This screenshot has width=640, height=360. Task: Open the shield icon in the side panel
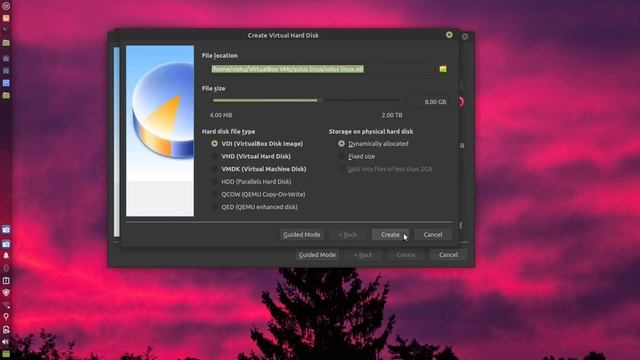click(6, 293)
